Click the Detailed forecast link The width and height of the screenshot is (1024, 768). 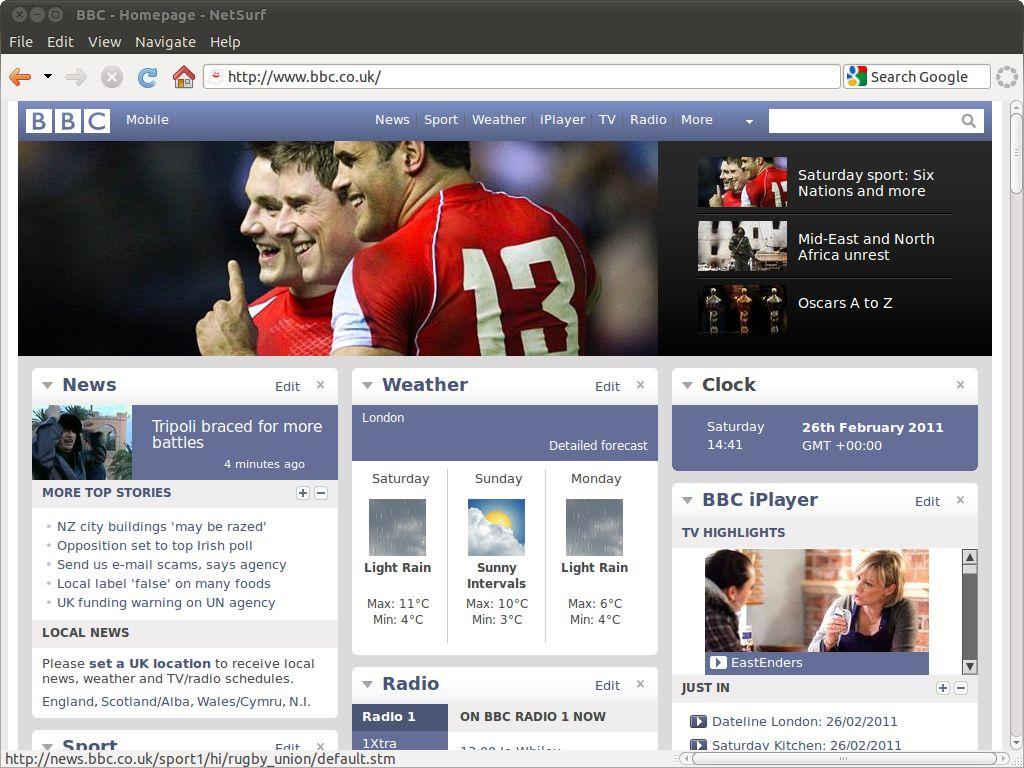(x=598, y=445)
